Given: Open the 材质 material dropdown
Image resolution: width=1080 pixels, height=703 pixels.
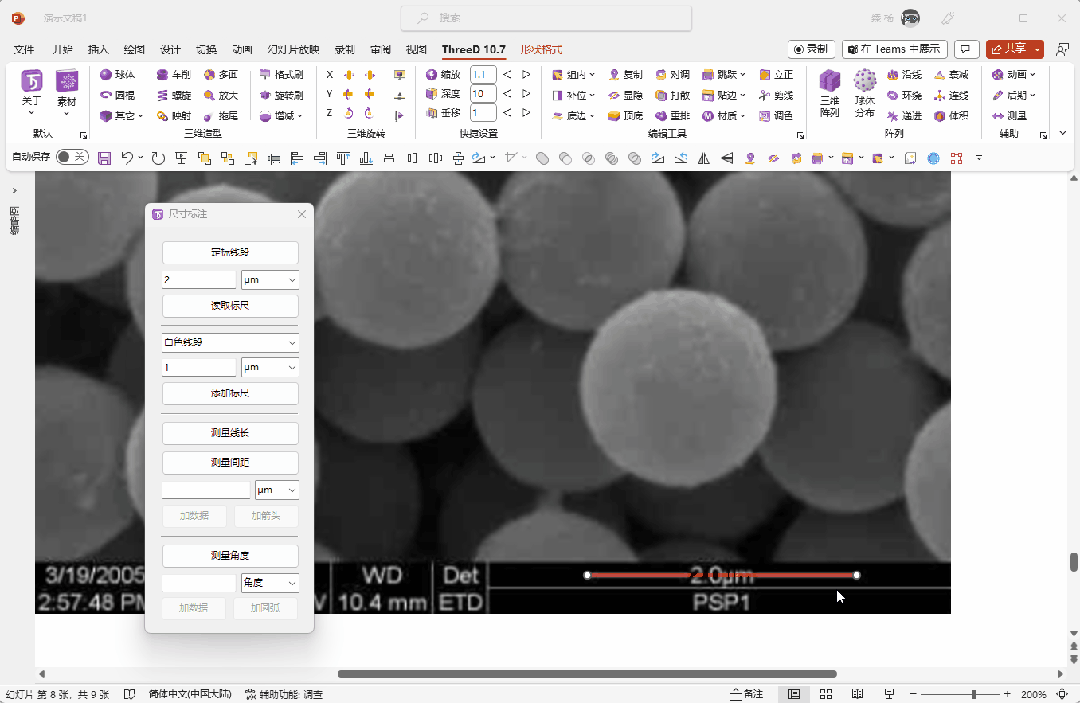Looking at the screenshot, I should (724, 116).
